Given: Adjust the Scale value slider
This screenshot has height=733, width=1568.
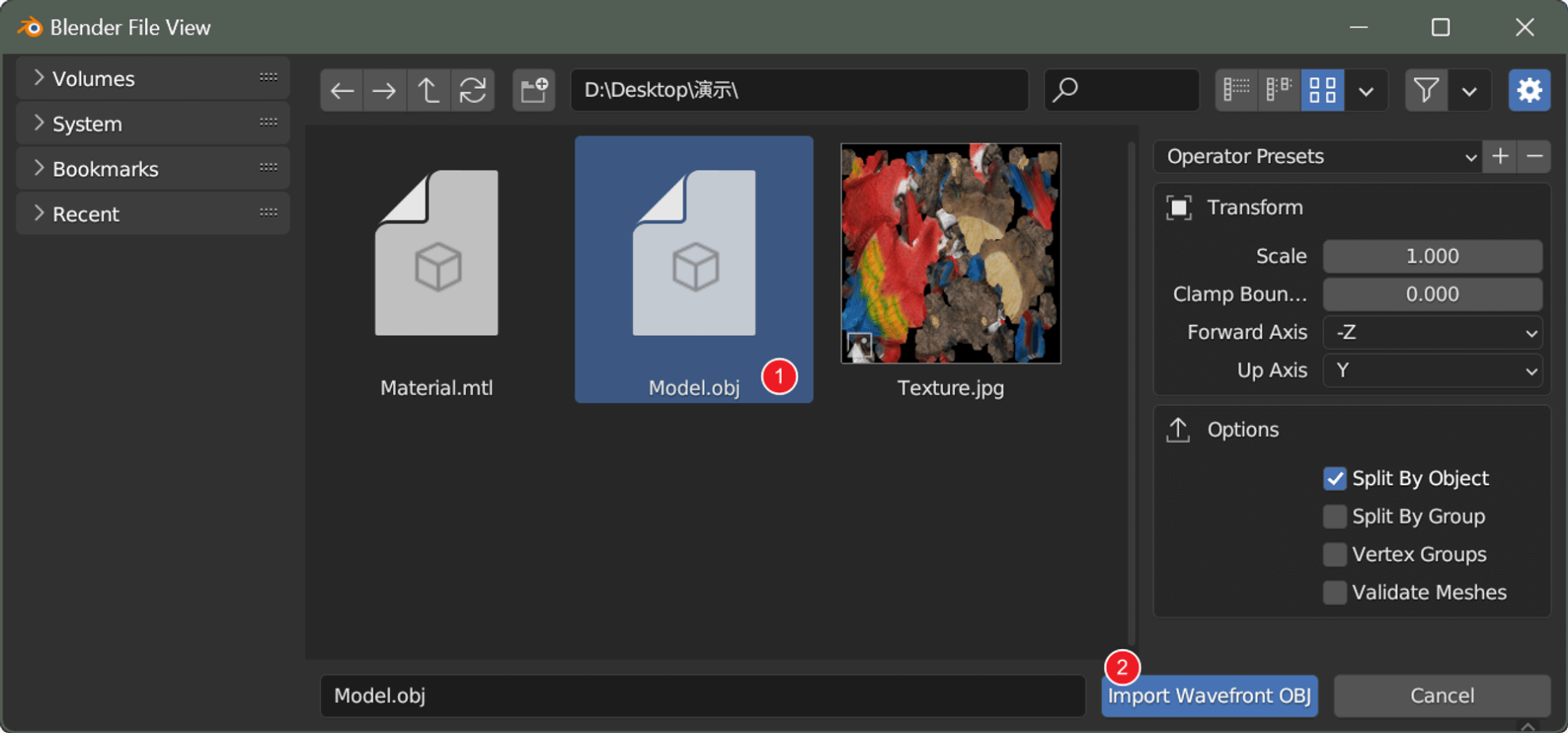Looking at the screenshot, I should click(x=1432, y=256).
